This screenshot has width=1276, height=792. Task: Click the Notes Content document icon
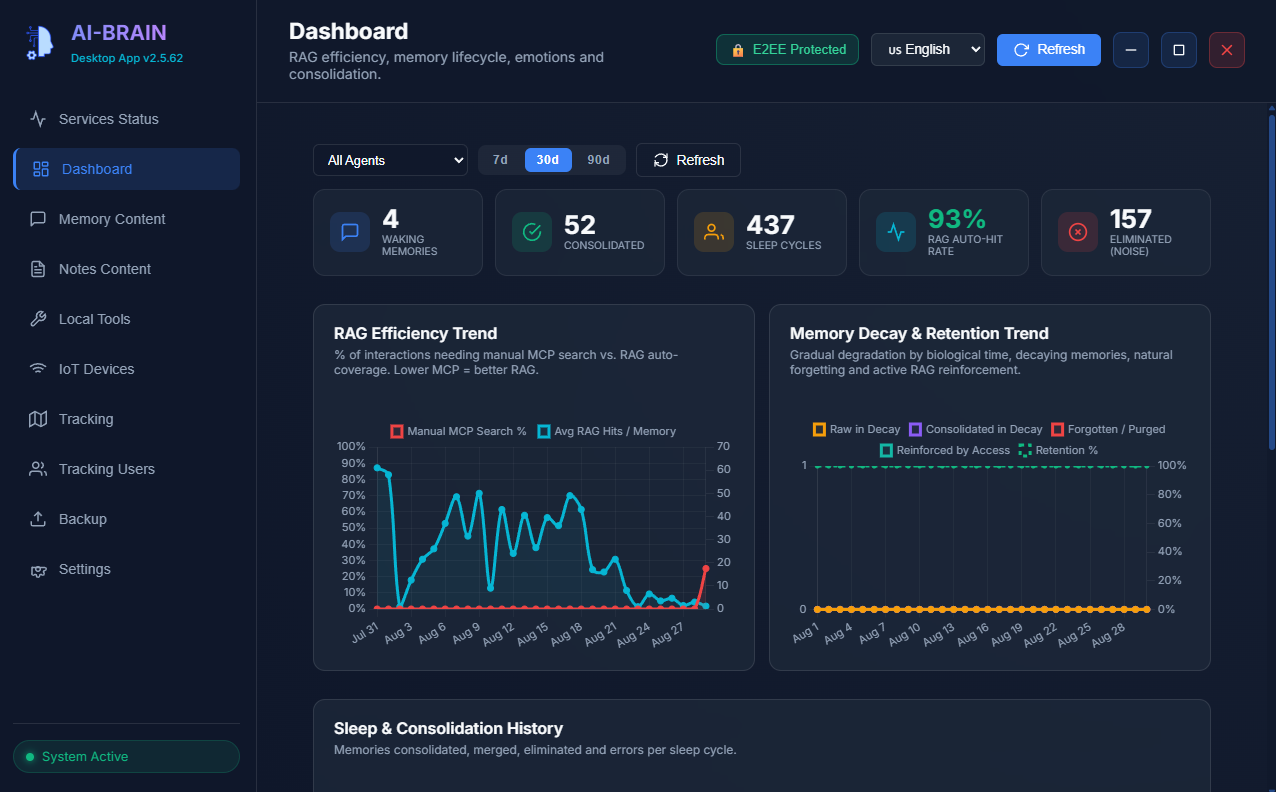pyautogui.click(x=38, y=269)
